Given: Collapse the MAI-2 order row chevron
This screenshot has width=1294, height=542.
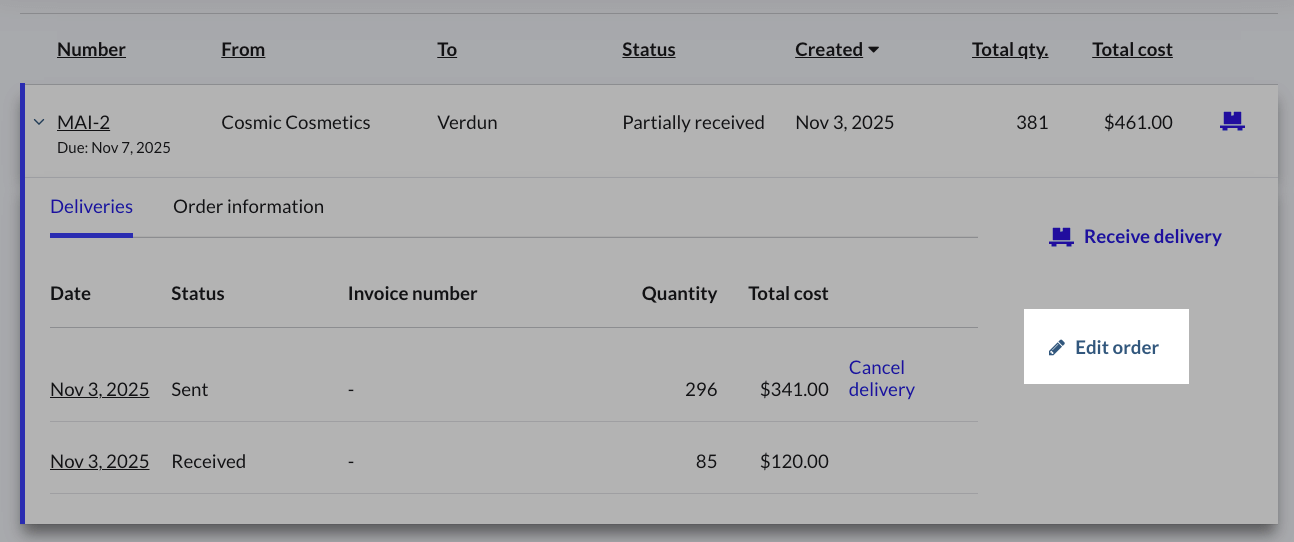Looking at the screenshot, I should [x=39, y=122].
